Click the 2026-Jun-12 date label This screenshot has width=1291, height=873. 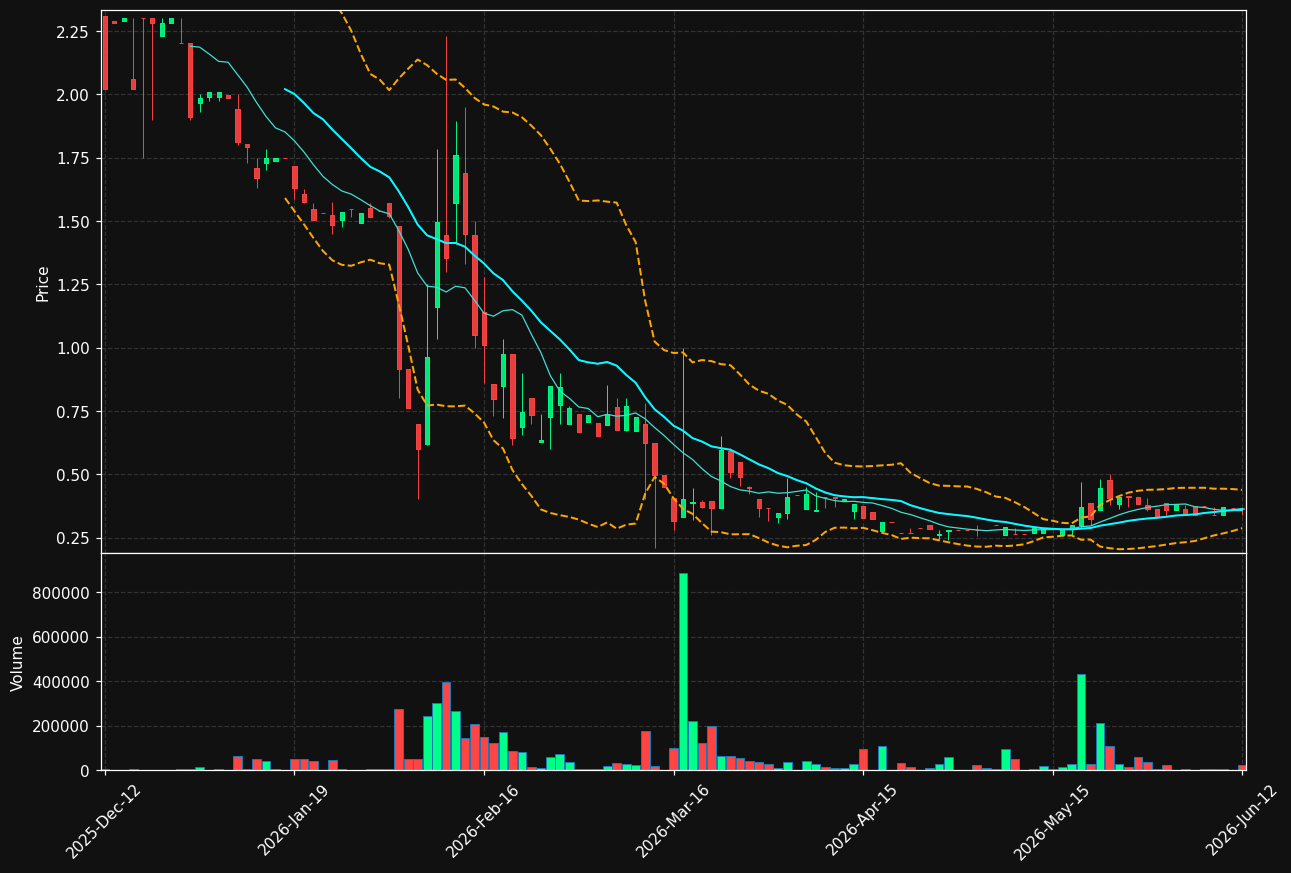coord(1242,820)
